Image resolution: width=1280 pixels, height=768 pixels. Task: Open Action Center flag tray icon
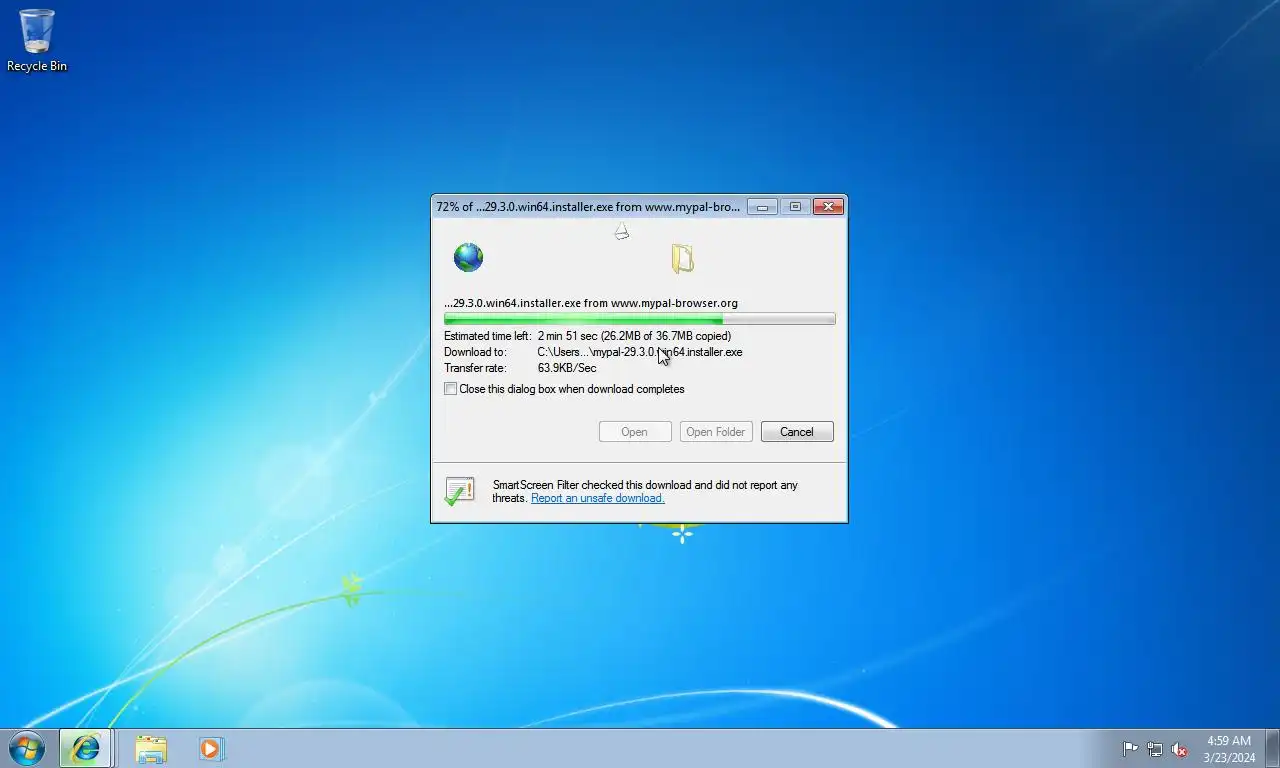pos(1130,749)
